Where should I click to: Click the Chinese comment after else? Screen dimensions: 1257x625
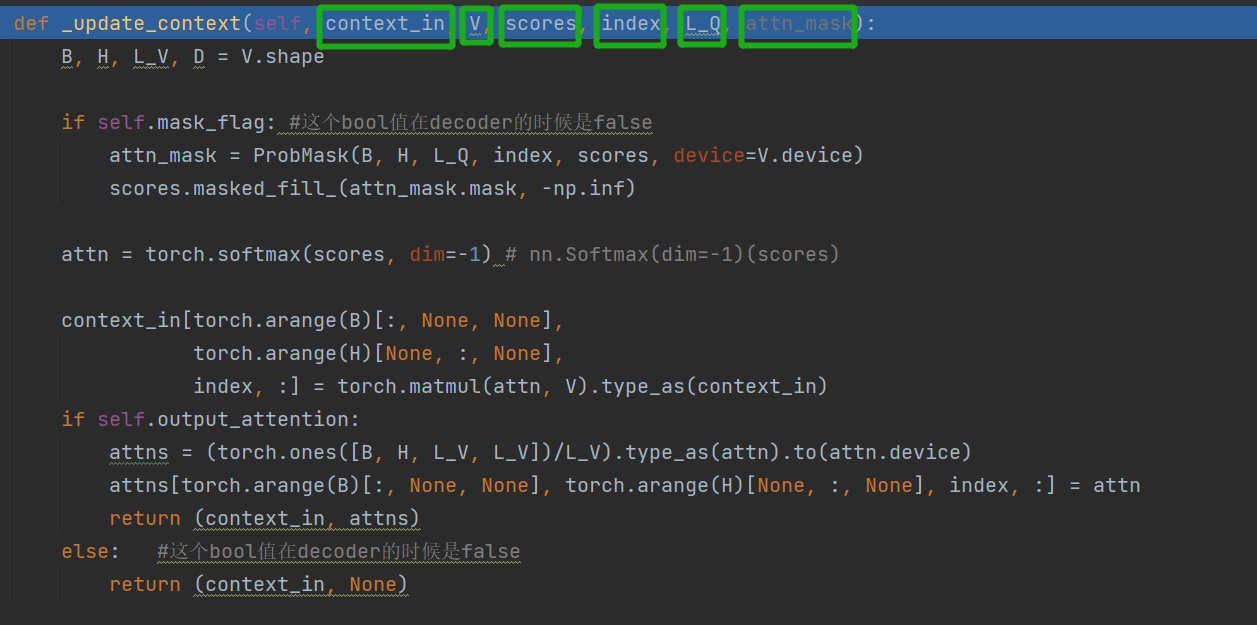[x=339, y=552]
